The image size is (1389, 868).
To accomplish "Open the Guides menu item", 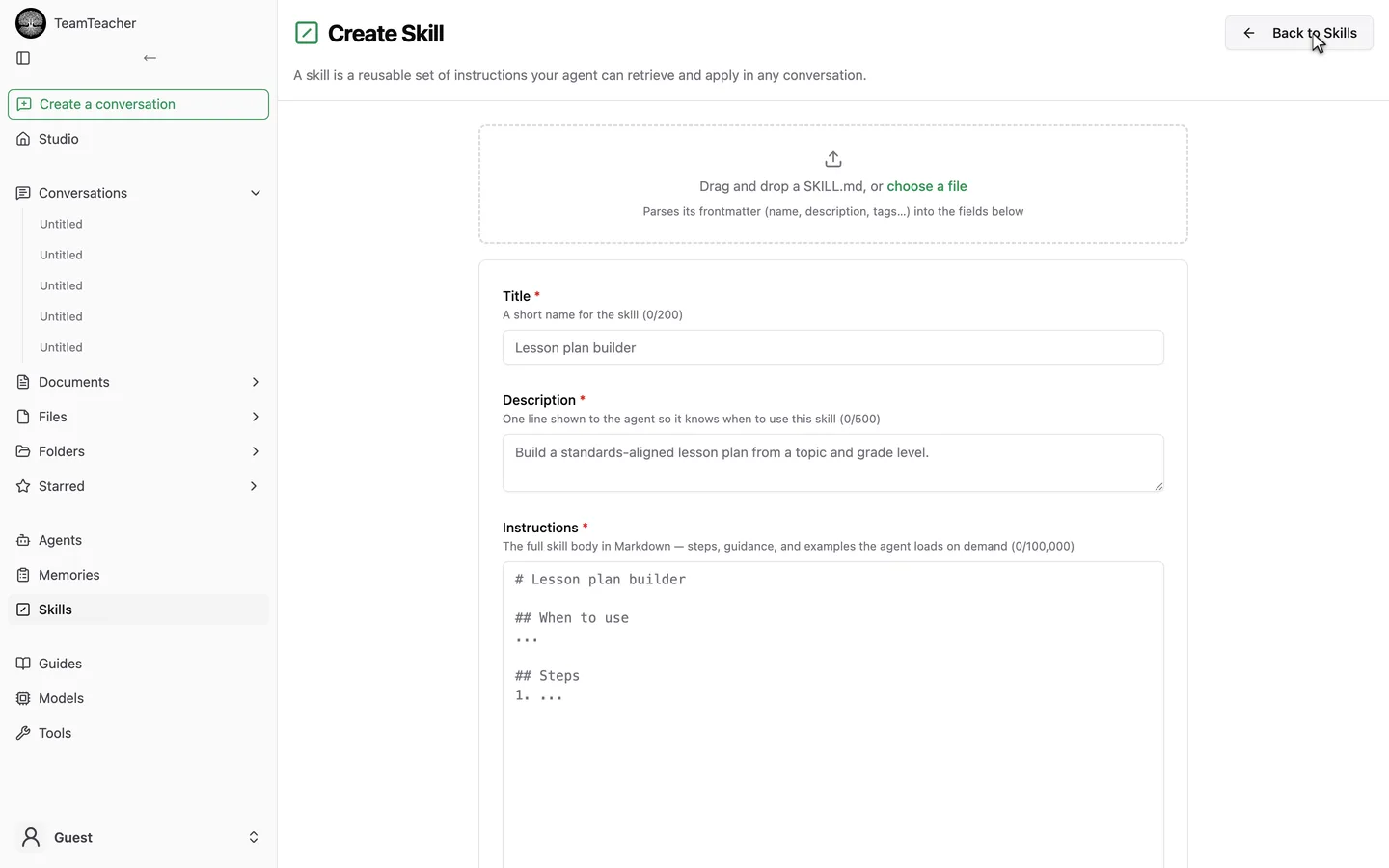I will pyautogui.click(x=138, y=664).
